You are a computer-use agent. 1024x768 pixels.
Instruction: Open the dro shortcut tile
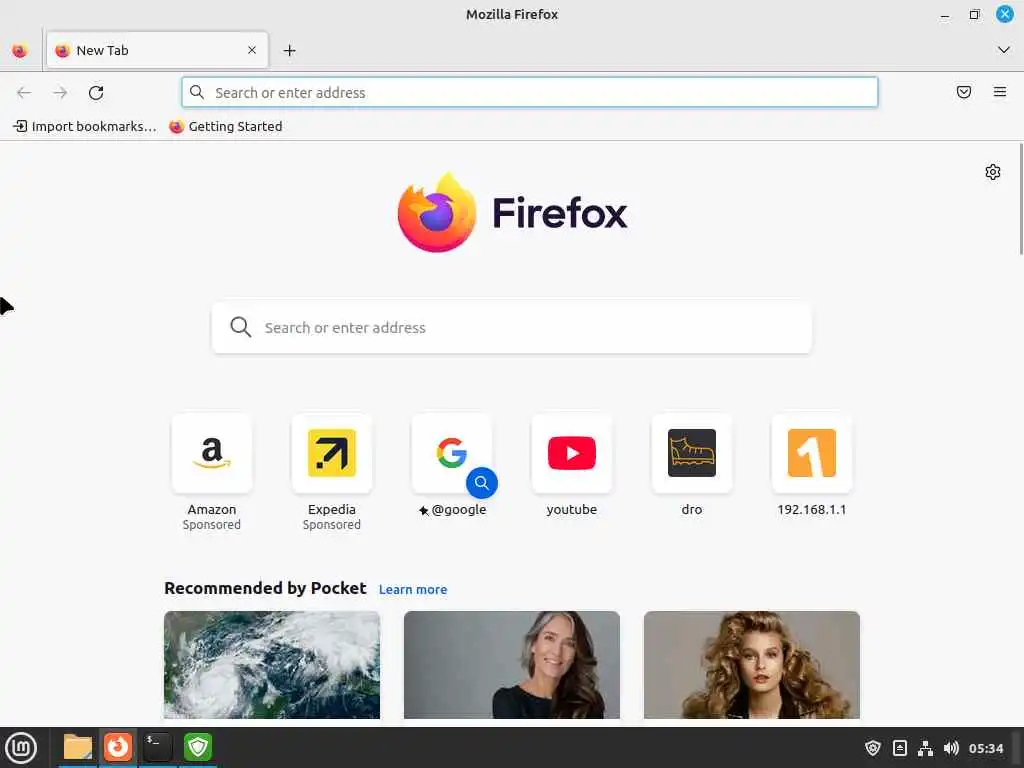point(692,466)
